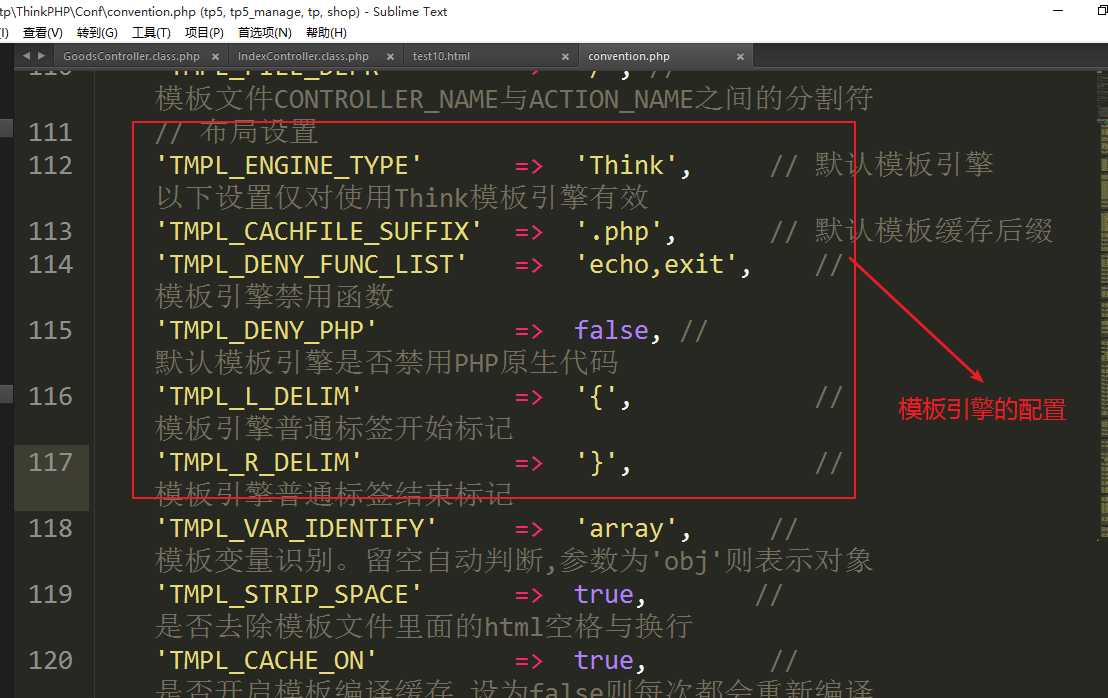The height and width of the screenshot is (698, 1108).
Task: Restore down the Sublime Text window
Action: tap(1102, 11)
